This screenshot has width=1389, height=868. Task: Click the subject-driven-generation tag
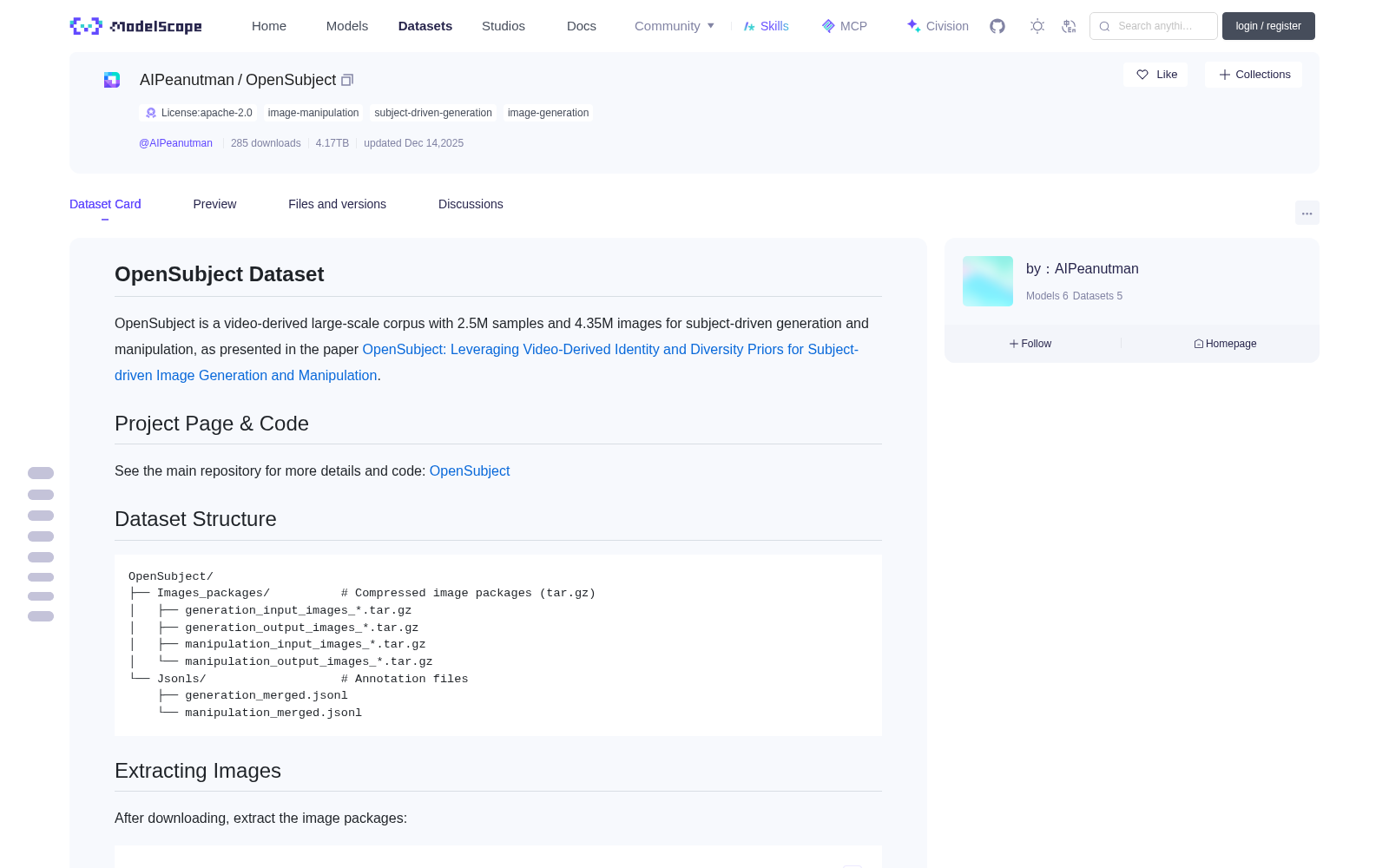(x=433, y=113)
